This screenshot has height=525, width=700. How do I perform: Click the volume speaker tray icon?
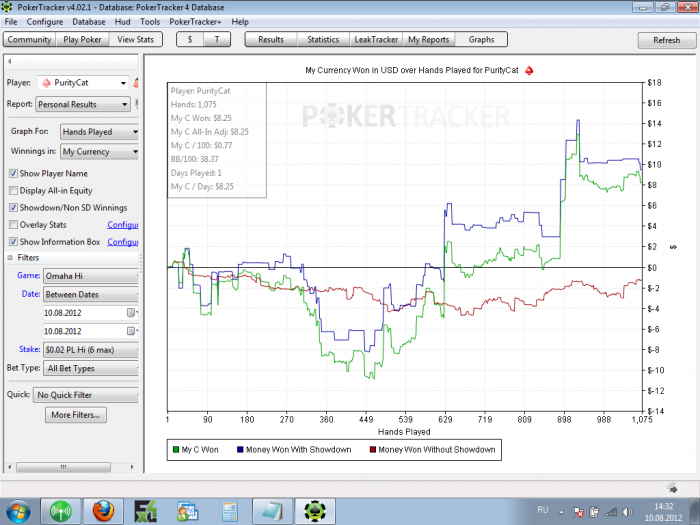[x=627, y=512]
